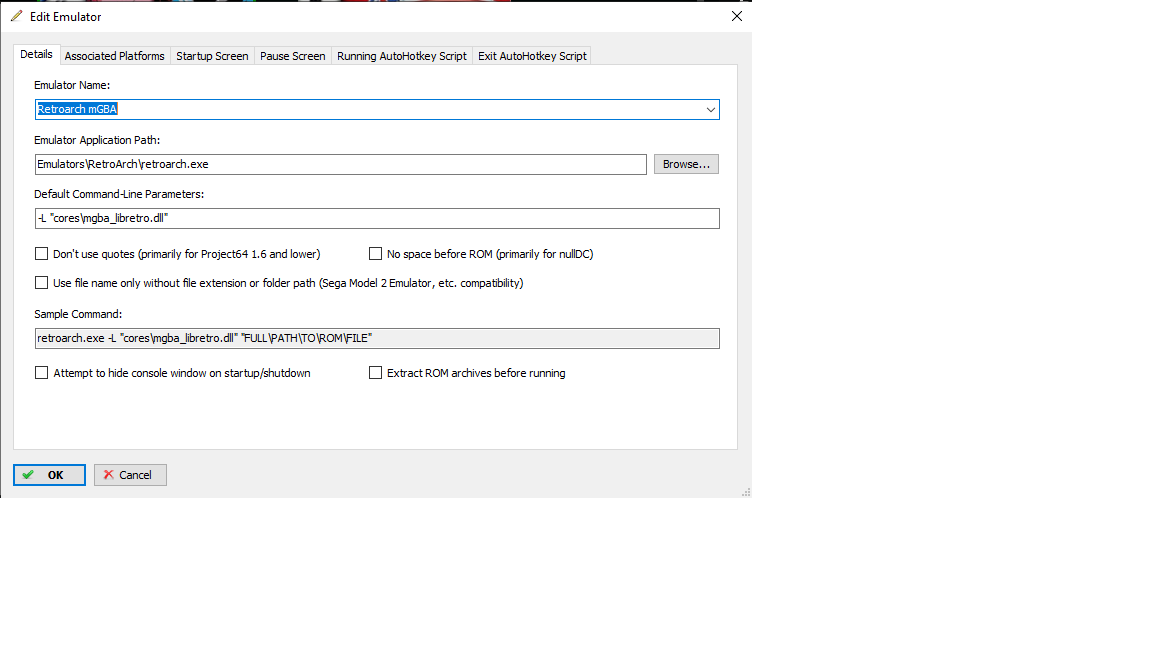
Task: Open the Running AutoHotkey Script tab
Action: pos(402,56)
